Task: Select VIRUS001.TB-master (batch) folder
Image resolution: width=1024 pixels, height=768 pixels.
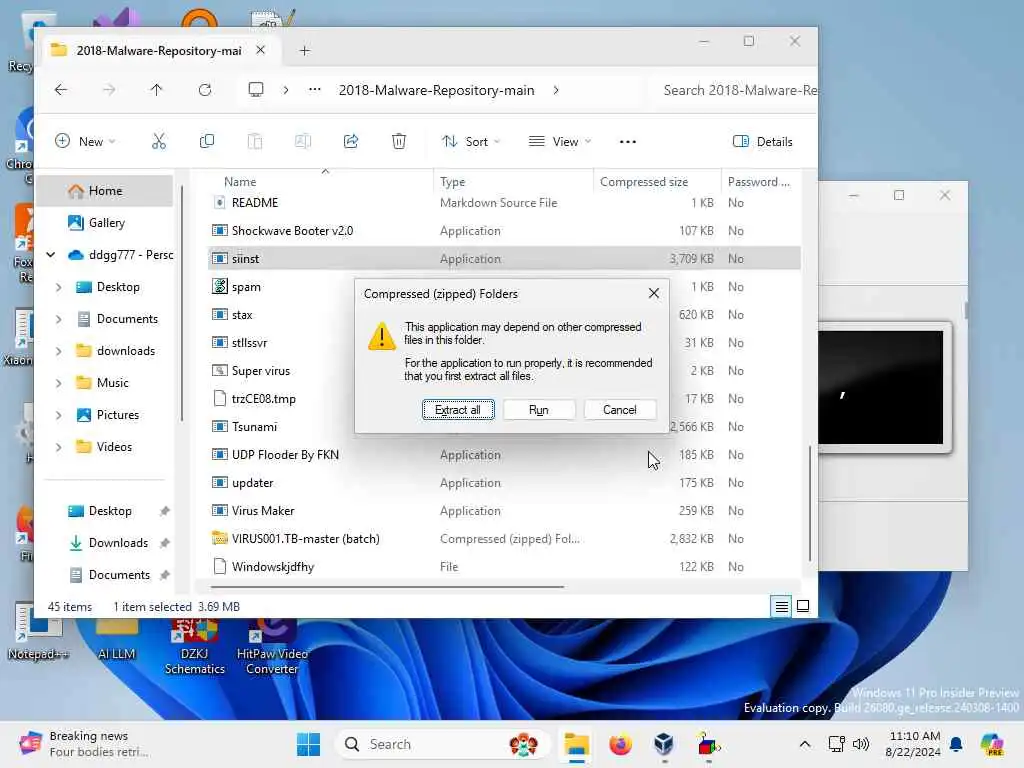Action: tap(504, 539)
